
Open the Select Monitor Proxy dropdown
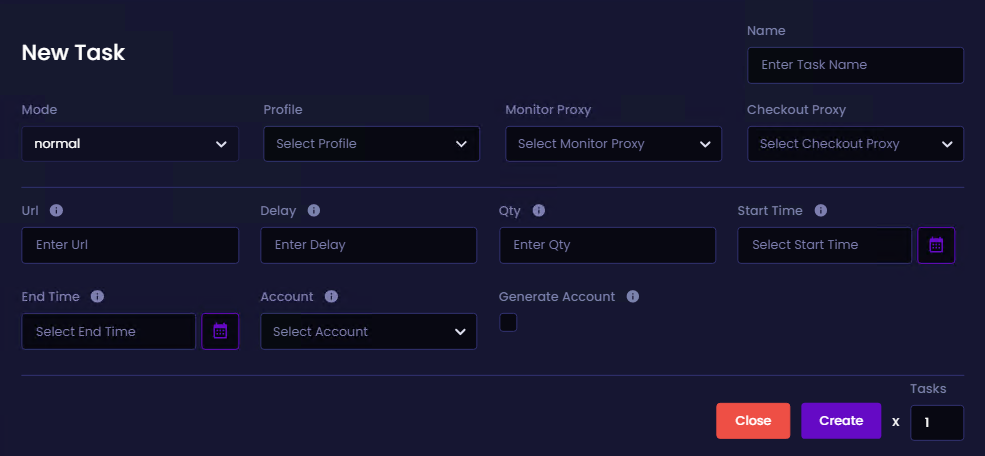tap(613, 144)
